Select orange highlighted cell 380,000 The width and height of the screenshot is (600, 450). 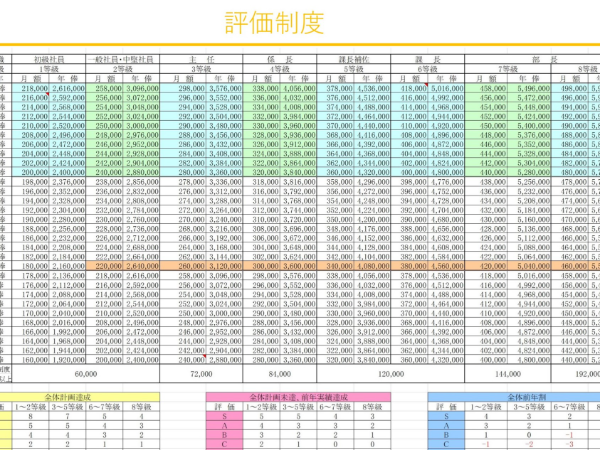point(409,266)
